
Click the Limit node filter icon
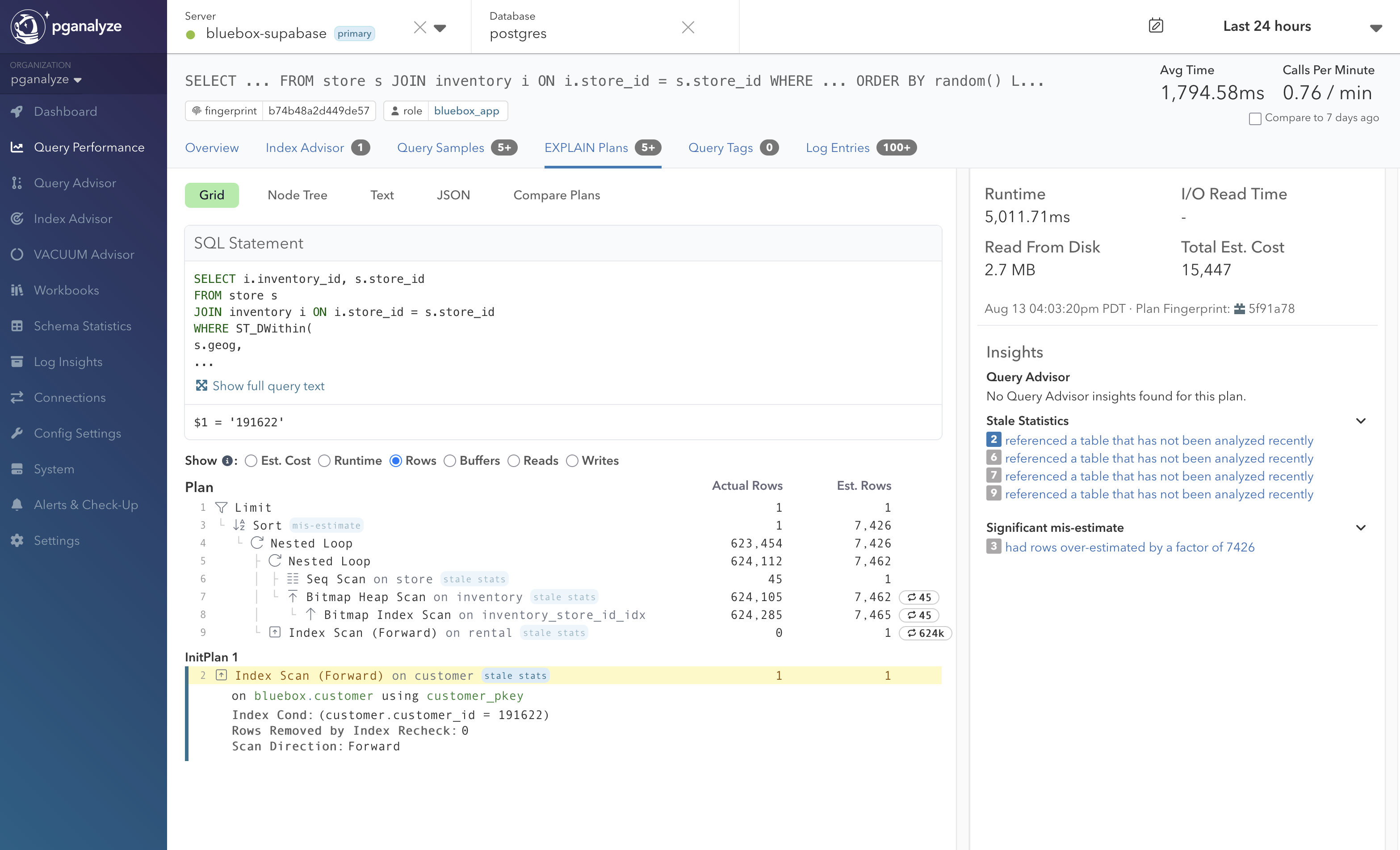222,507
